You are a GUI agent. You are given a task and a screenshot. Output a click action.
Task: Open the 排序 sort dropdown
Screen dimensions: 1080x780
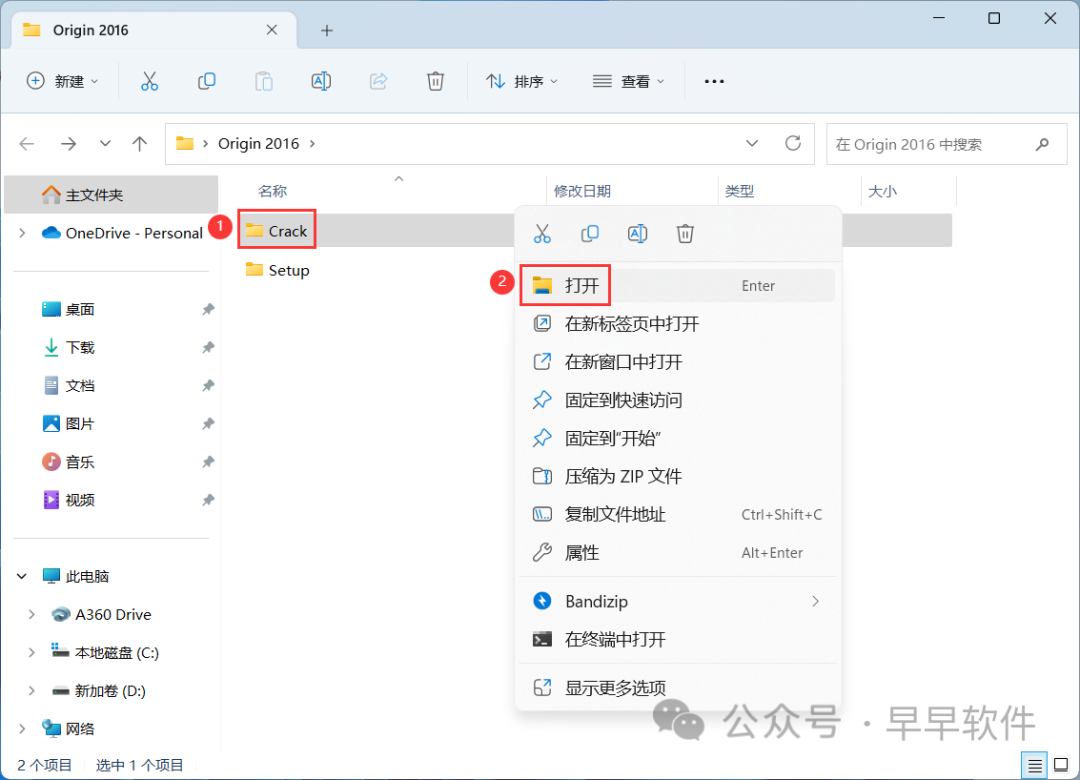pos(522,82)
